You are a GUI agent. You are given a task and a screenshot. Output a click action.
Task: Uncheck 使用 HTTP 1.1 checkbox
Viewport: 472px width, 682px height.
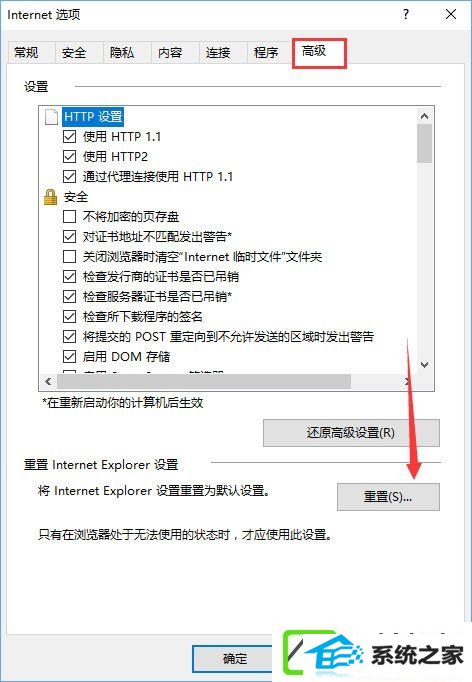[x=70, y=137]
